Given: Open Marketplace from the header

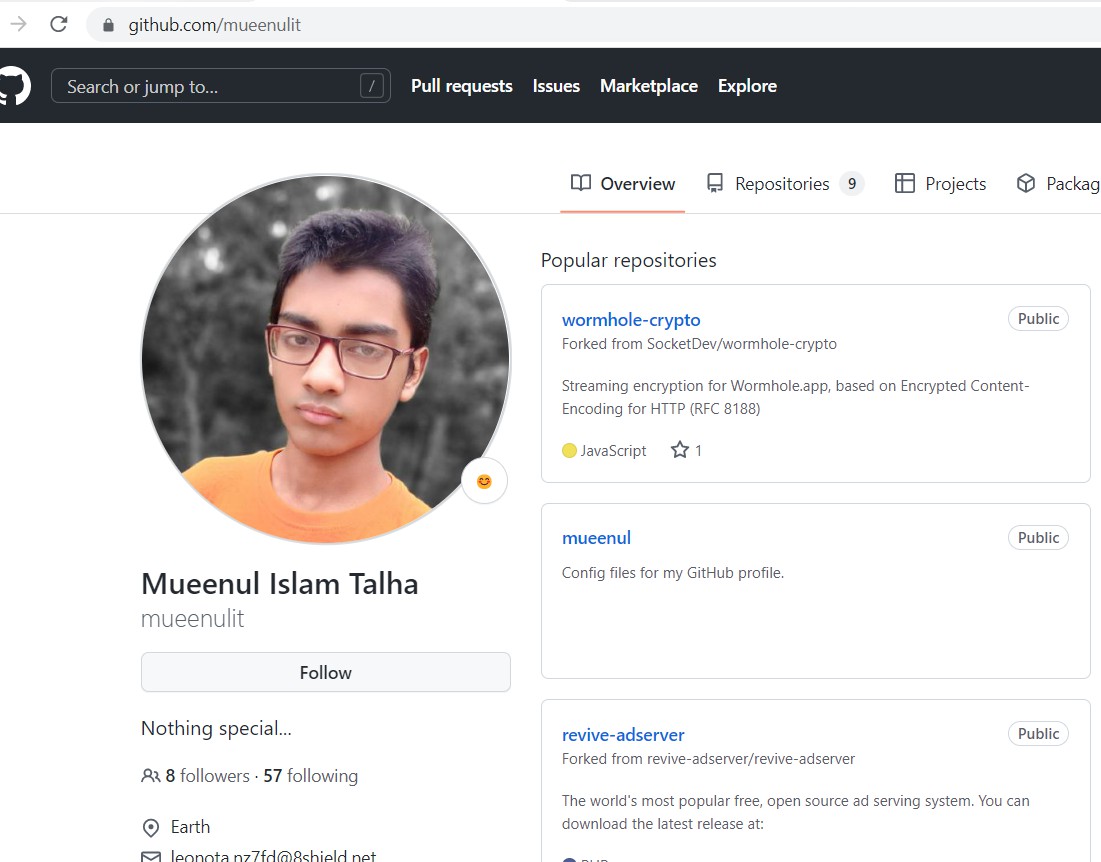Looking at the screenshot, I should pyautogui.click(x=648, y=86).
